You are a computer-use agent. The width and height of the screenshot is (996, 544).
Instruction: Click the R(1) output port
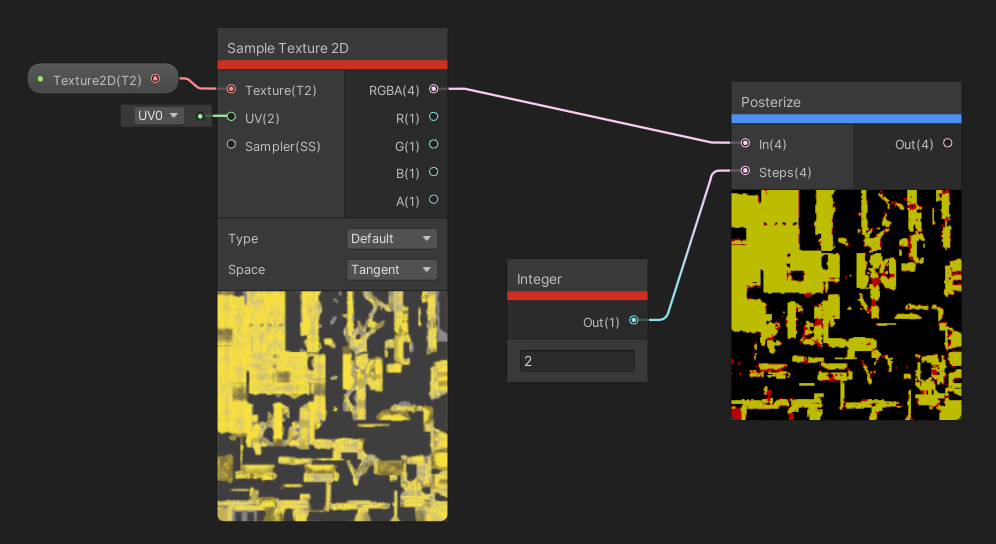coord(433,117)
